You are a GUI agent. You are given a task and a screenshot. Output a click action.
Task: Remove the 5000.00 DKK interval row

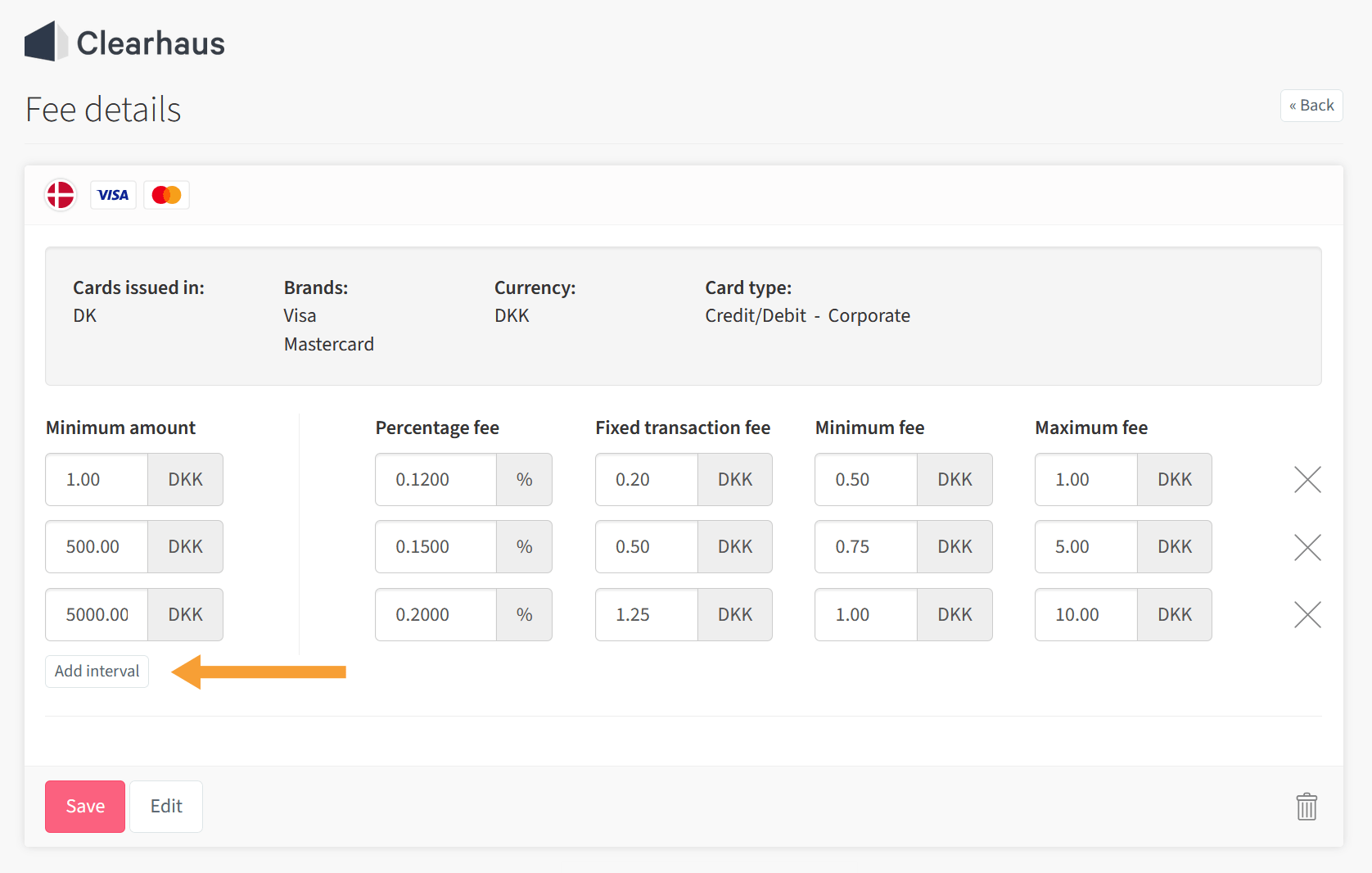1307,614
